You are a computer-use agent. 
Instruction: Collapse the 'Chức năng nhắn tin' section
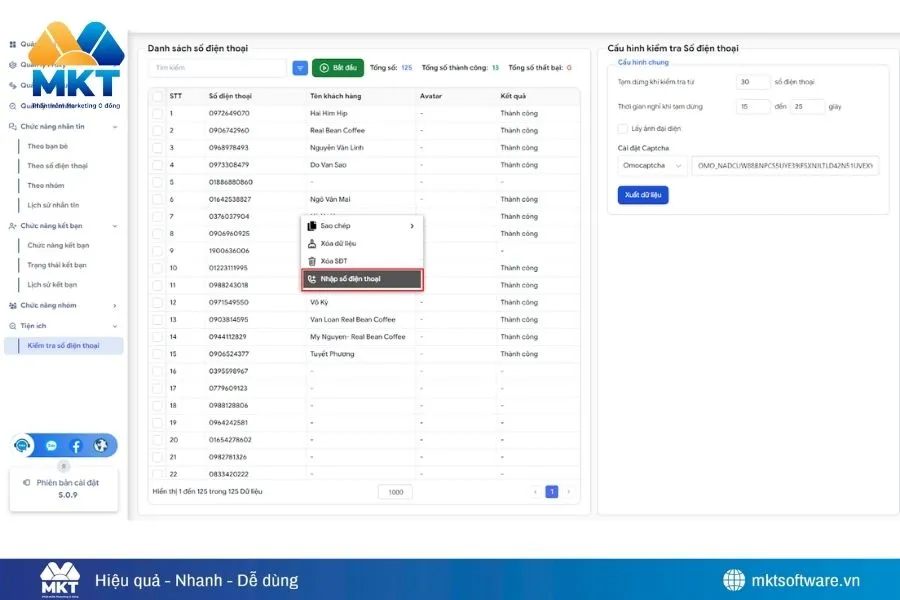115,127
